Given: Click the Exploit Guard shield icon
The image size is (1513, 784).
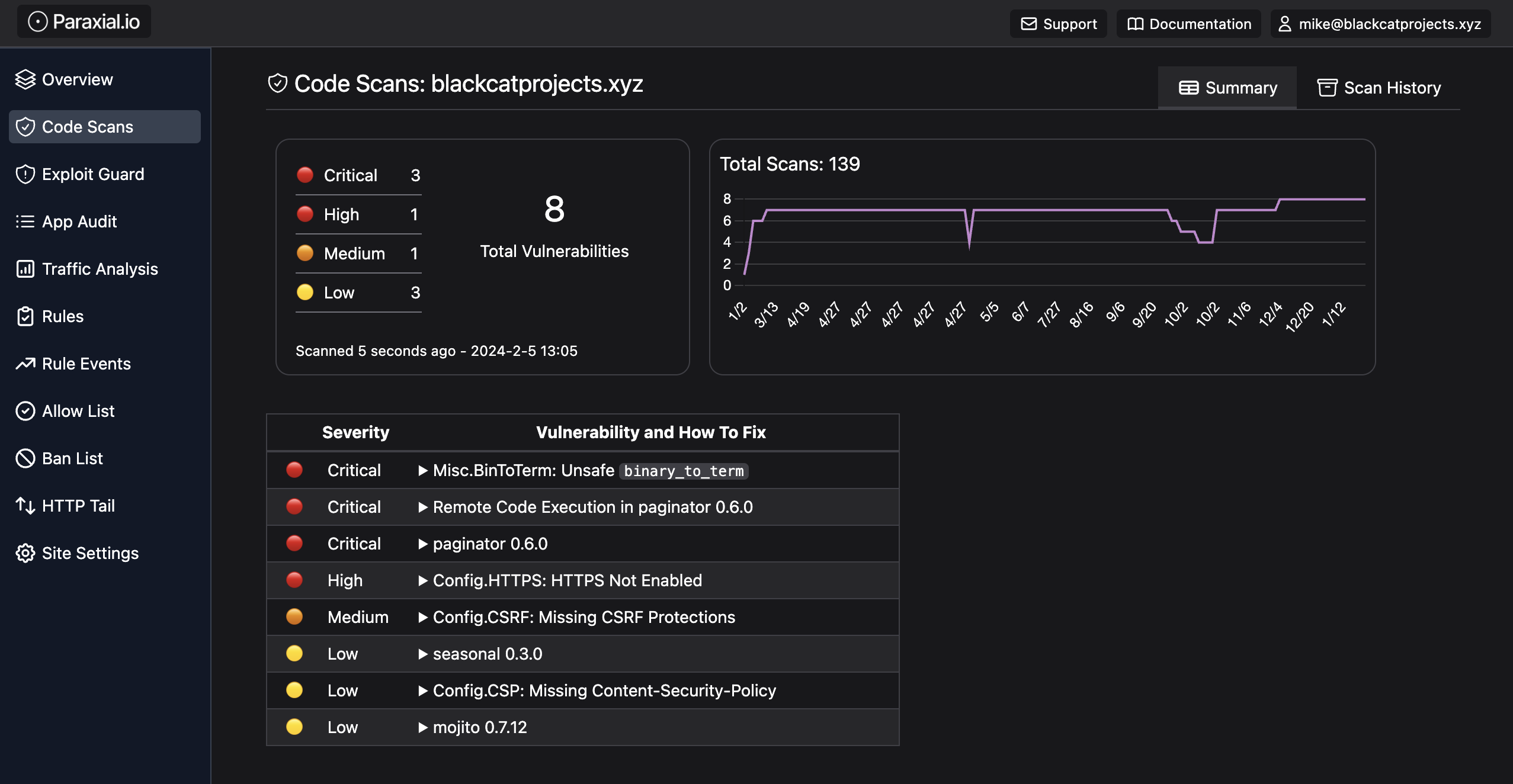Looking at the screenshot, I should (25, 174).
